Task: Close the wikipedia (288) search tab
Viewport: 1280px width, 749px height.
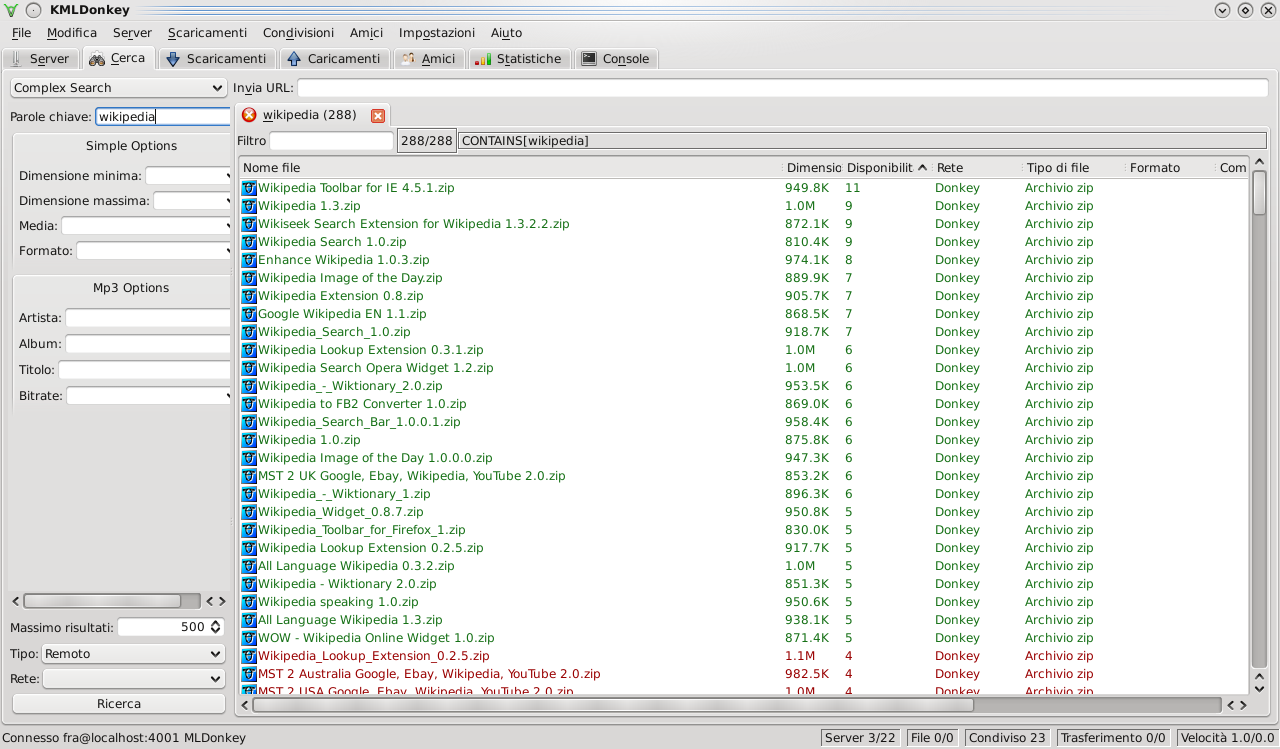Action: (378, 116)
